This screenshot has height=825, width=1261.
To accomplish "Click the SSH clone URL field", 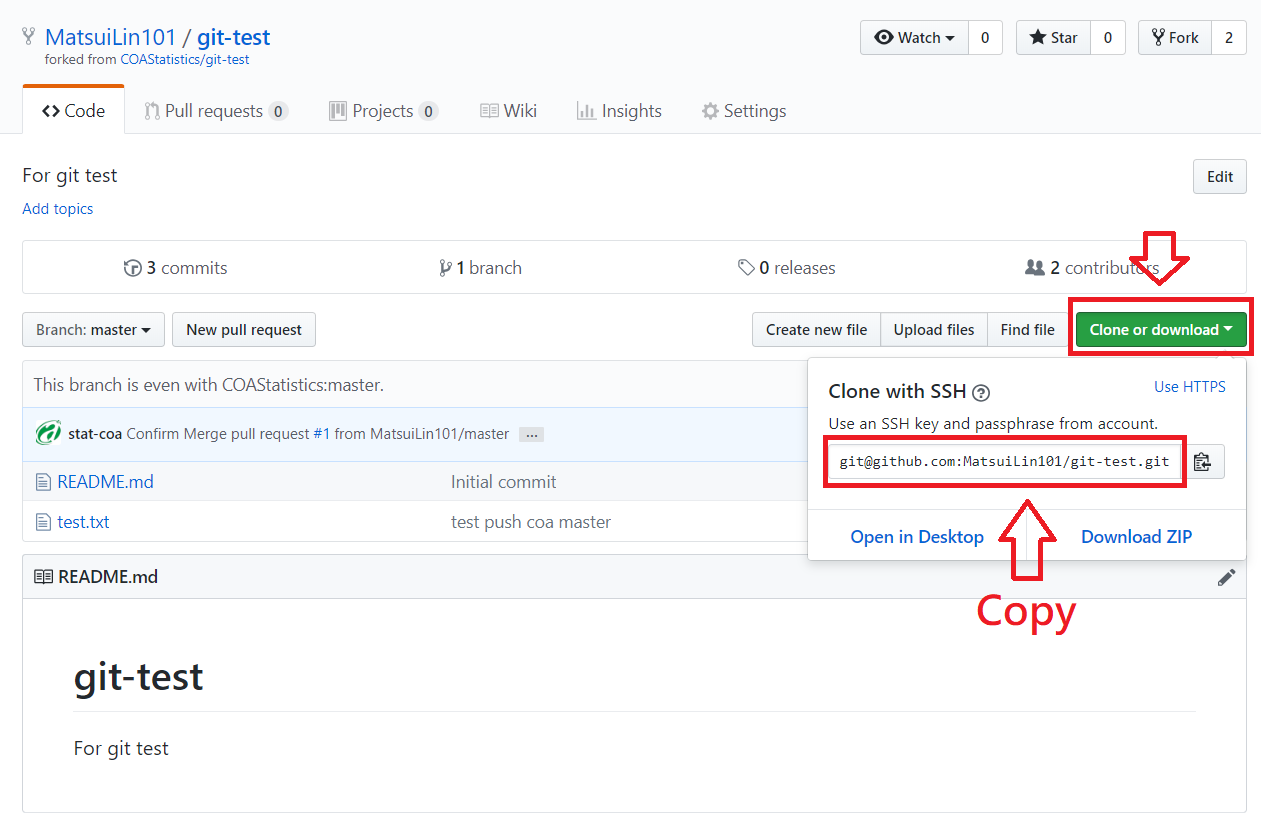I will tap(1005, 462).
